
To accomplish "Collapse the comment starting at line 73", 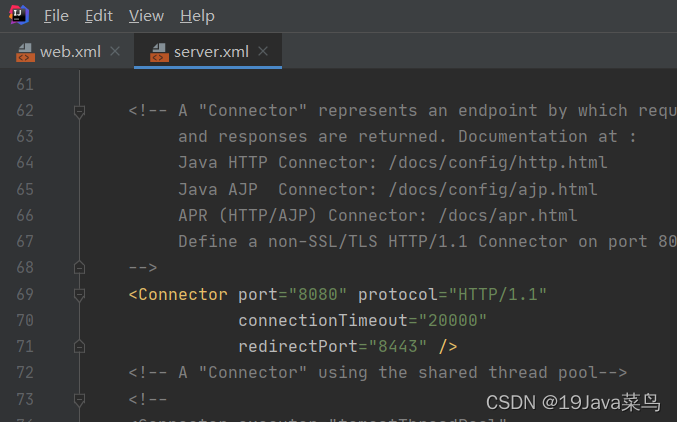I will 79,400.
